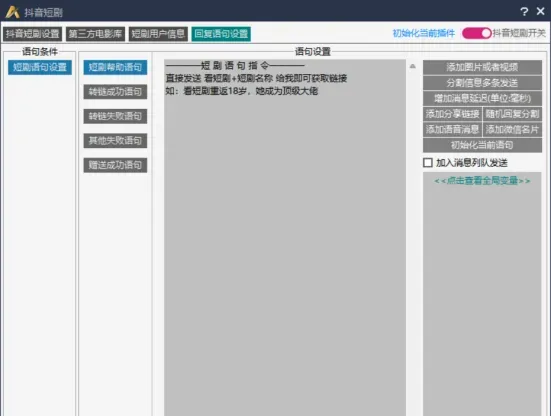This screenshot has width=551, height=416.
Task: Click 增加消息延迟(单位:毫秒) button
Action: 482,98
